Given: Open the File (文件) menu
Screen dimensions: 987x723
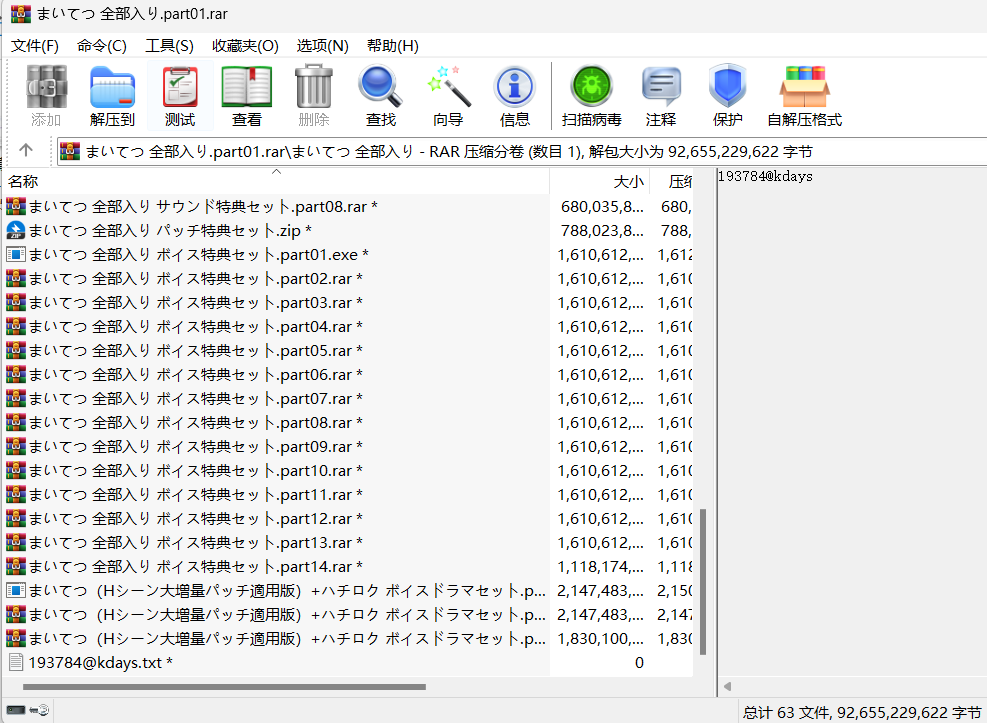Looking at the screenshot, I should click(x=35, y=46).
